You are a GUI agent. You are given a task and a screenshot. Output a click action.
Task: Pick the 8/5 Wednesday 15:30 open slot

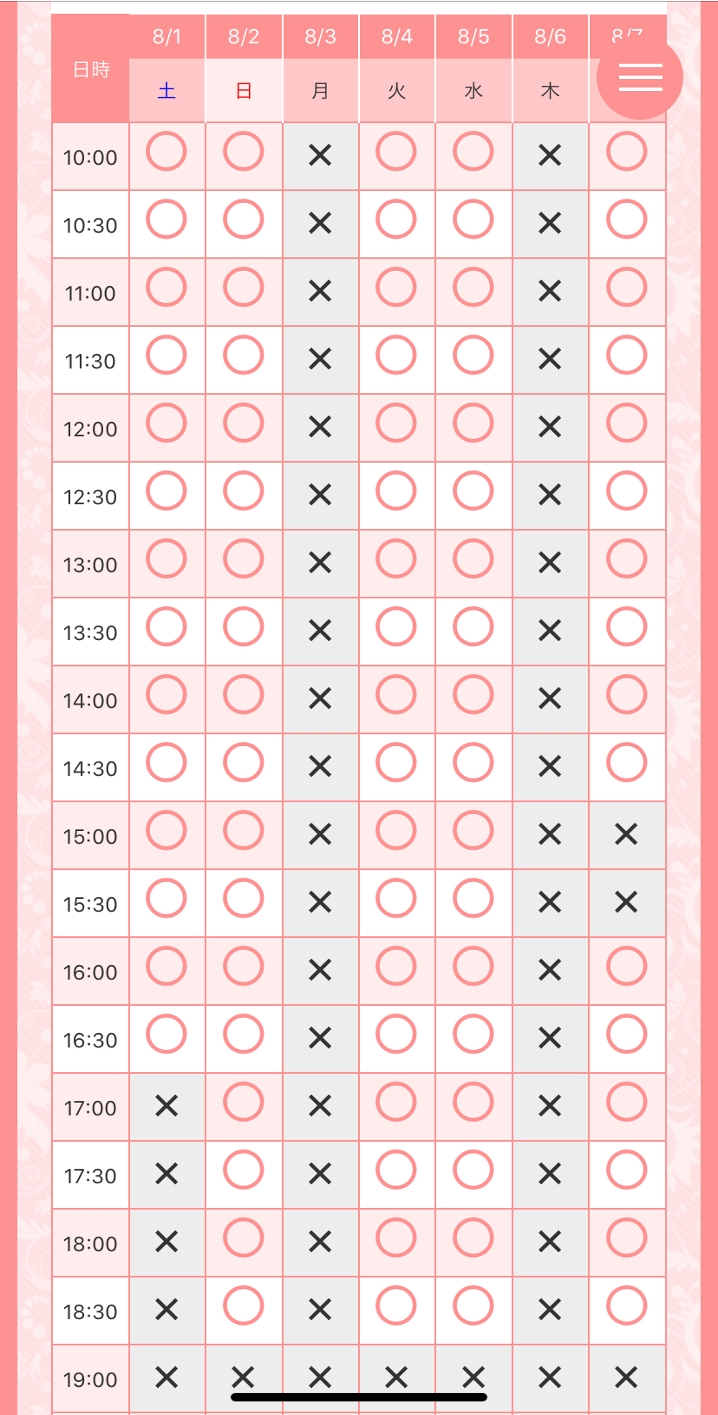coord(473,898)
